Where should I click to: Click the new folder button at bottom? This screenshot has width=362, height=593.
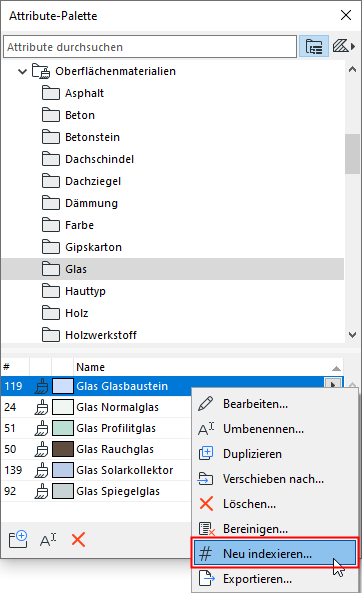point(18,540)
